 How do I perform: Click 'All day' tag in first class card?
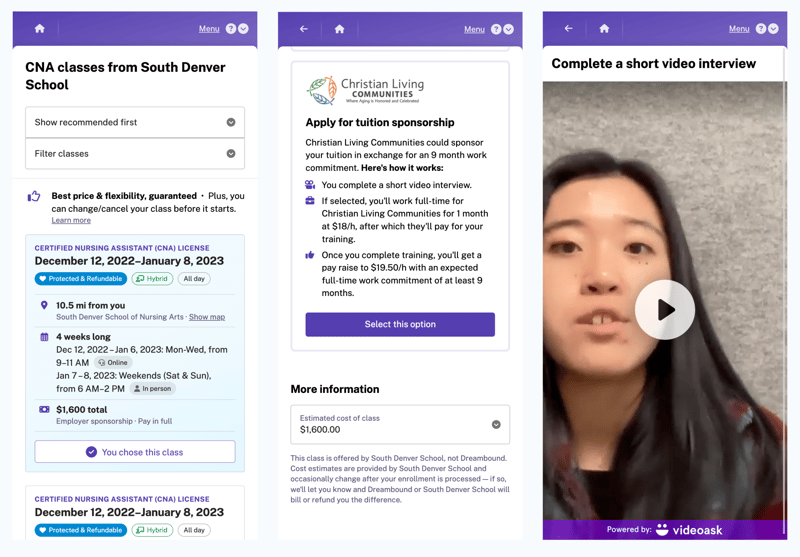click(194, 279)
